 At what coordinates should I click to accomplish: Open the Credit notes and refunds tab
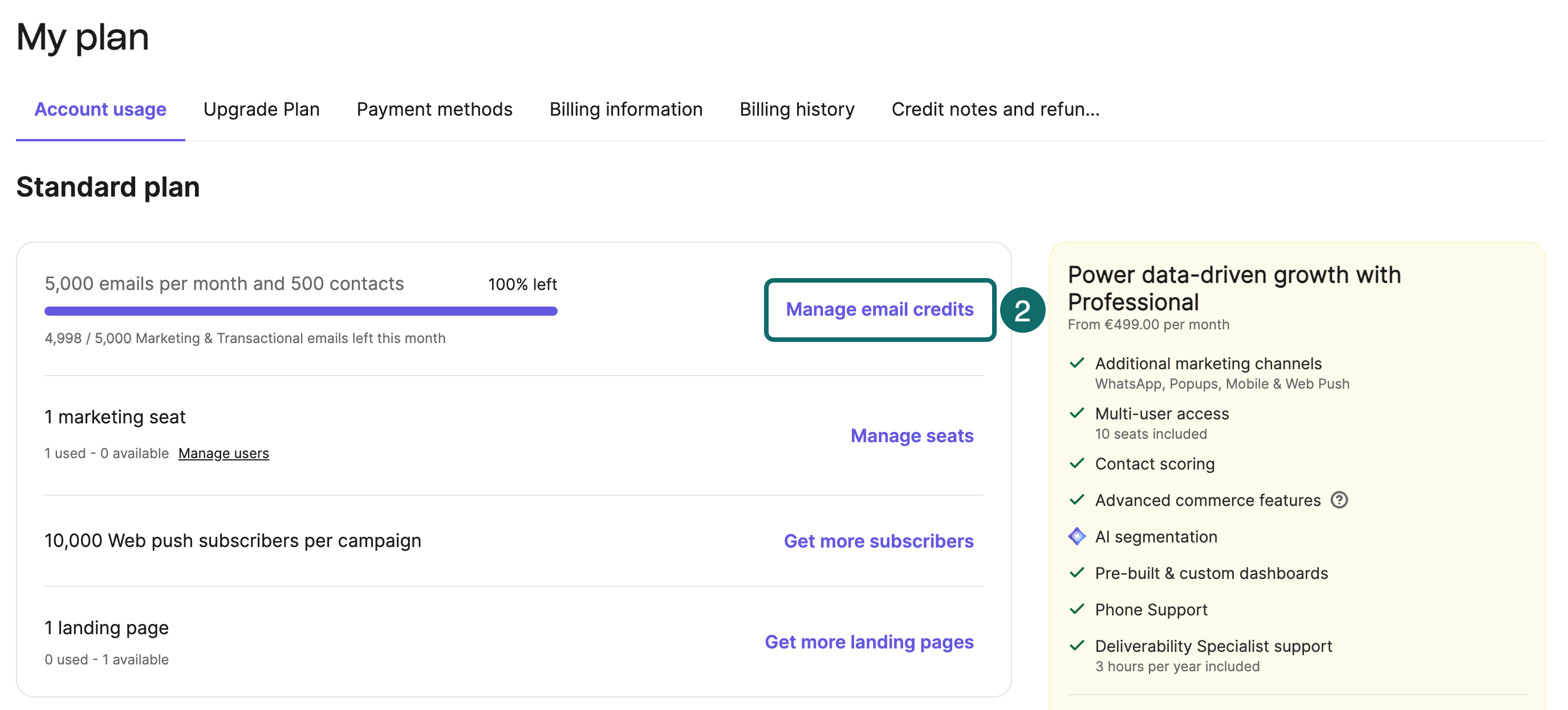994,109
